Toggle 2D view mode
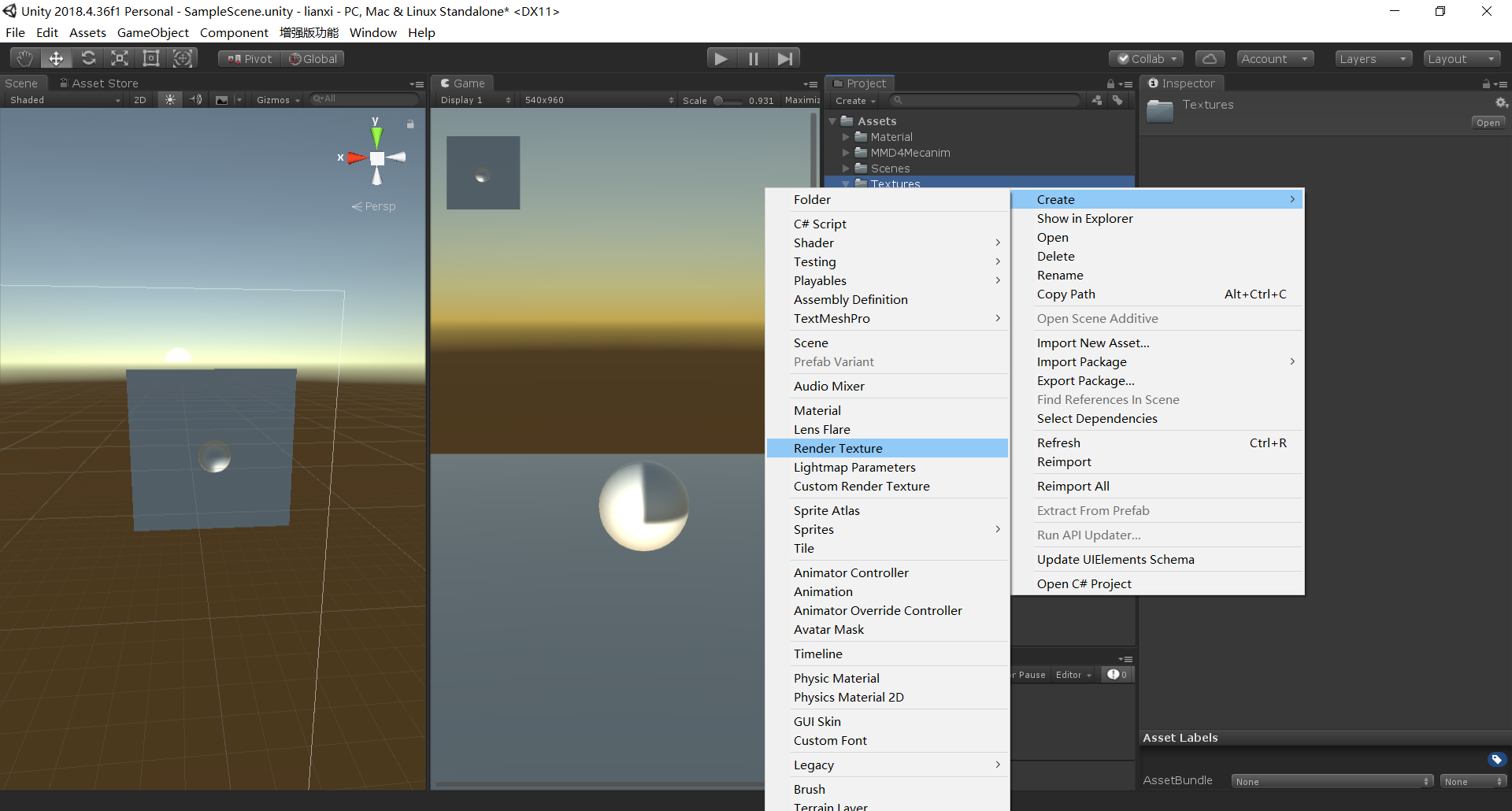 [139, 99]
